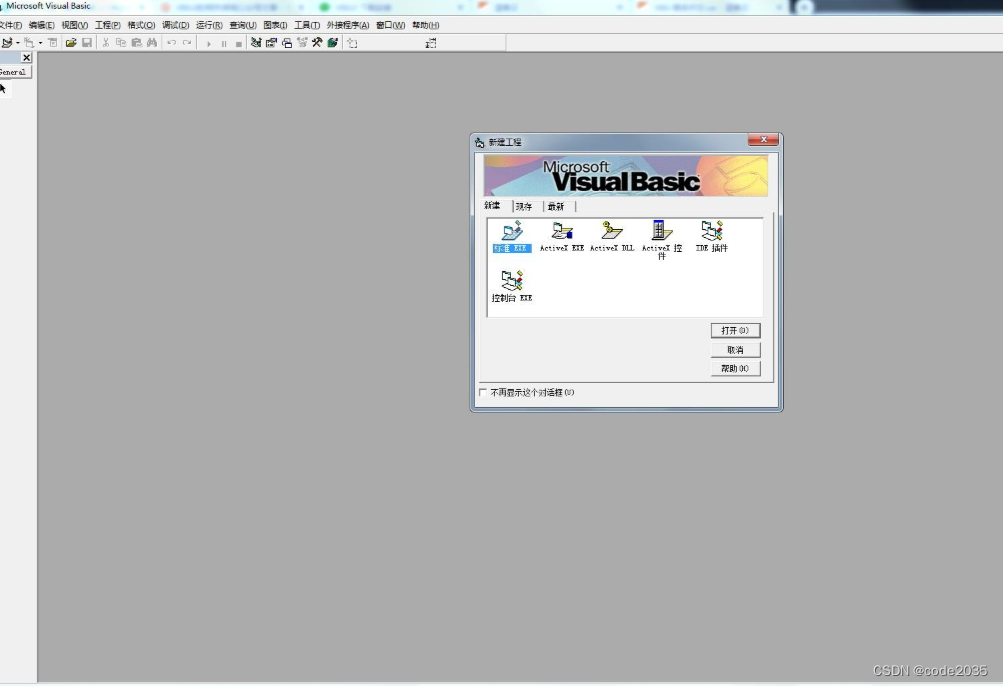This screenshot has width=1003, height=686.
Task: Click the Add Form toolbar icon
Action: [x=29, y=43]
